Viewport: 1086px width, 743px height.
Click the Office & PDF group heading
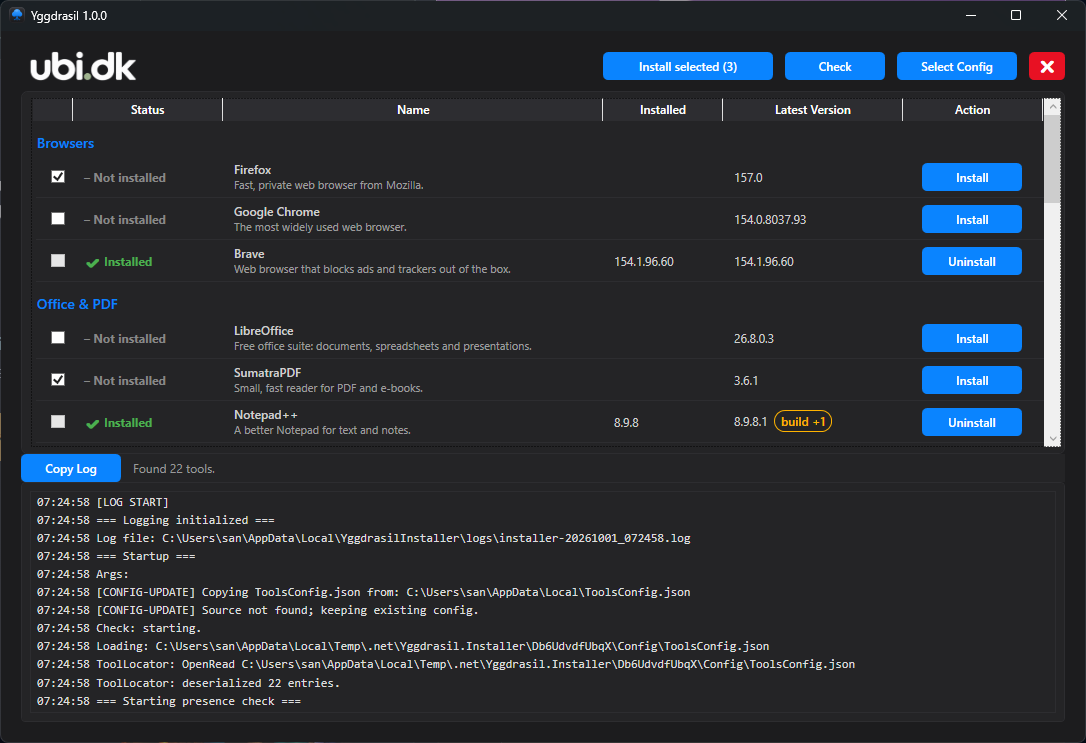point(77,304)
